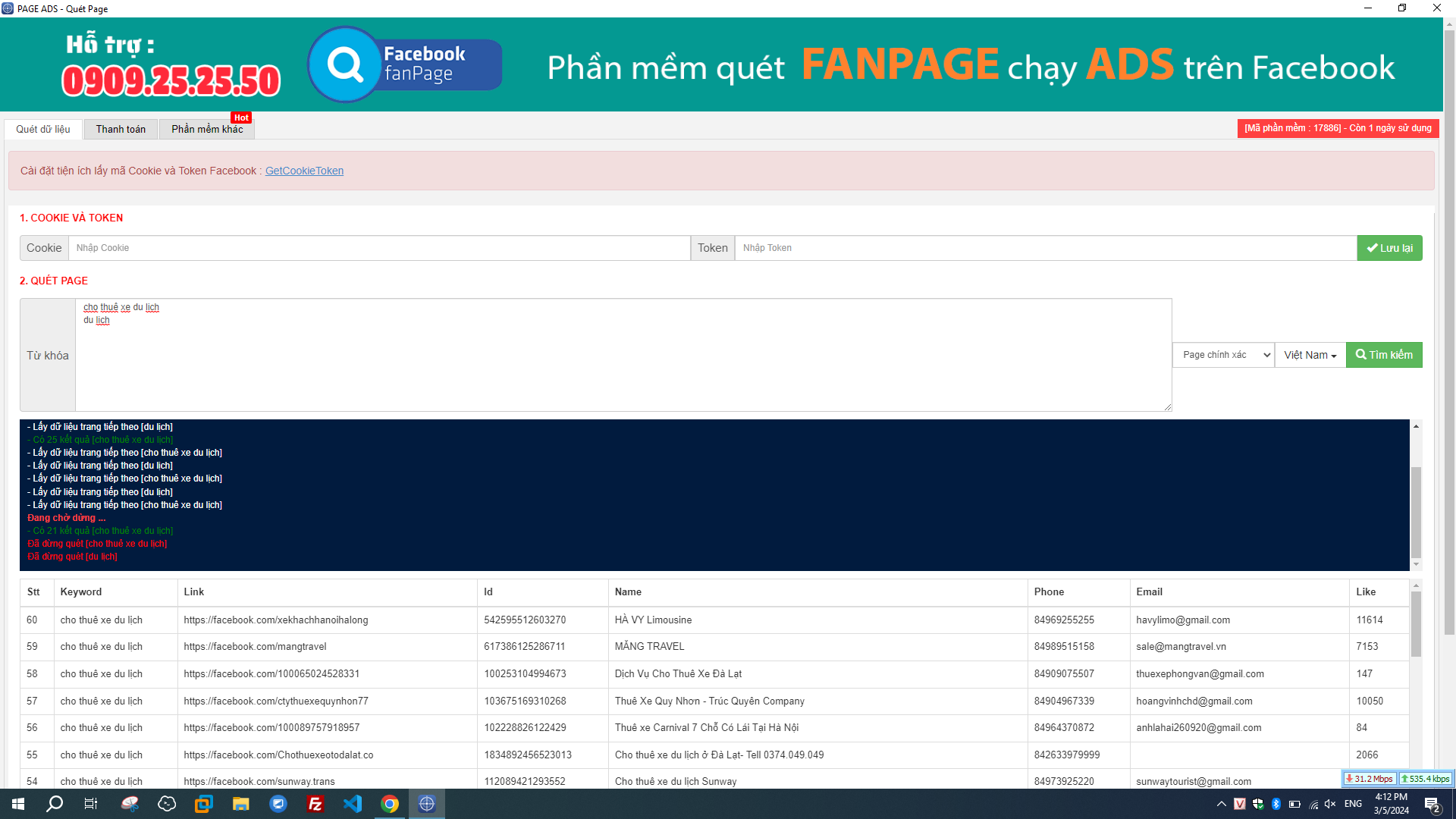Click the 0909.25.25.50 support phone banner

tap(171, 81)
